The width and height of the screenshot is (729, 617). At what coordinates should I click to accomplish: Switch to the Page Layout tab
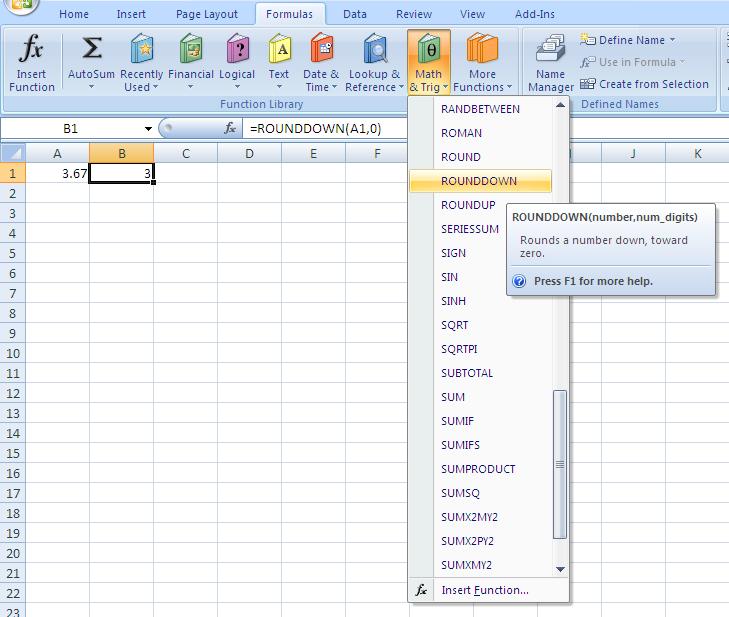(x=206, y=14)
